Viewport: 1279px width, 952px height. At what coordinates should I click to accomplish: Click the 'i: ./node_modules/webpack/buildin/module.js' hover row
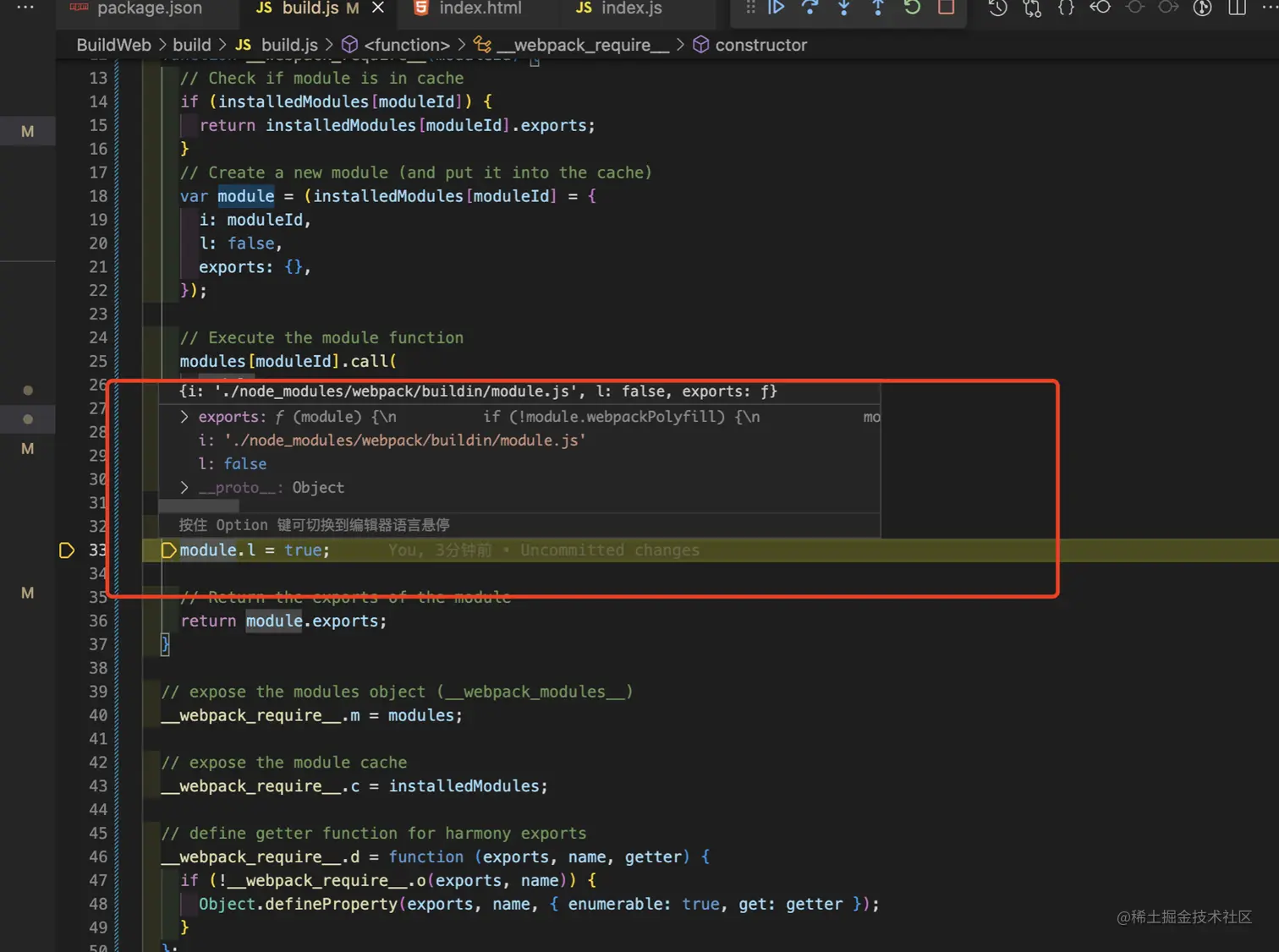[x=392, y=440]
